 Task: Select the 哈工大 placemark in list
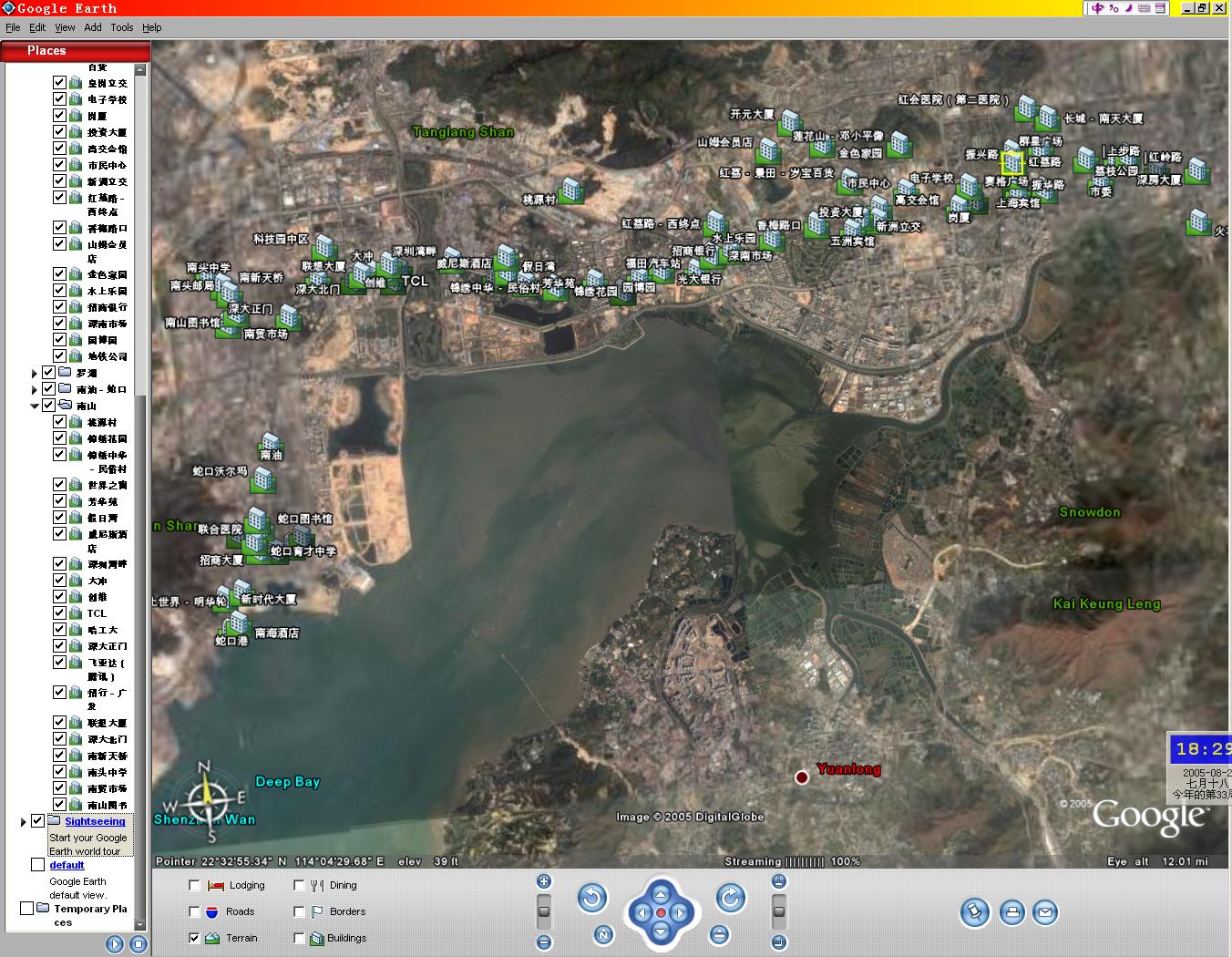tap(102, 630)
